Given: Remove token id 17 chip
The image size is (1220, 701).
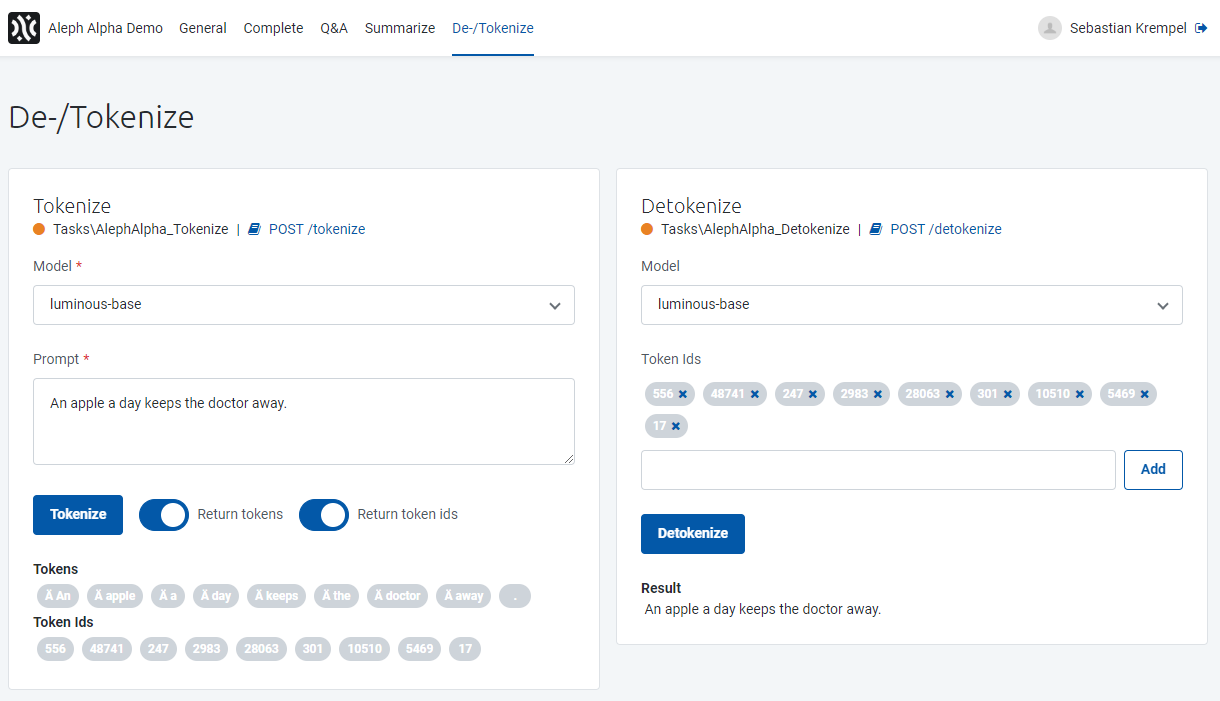Looking at the screenshot, I should 676,426.
